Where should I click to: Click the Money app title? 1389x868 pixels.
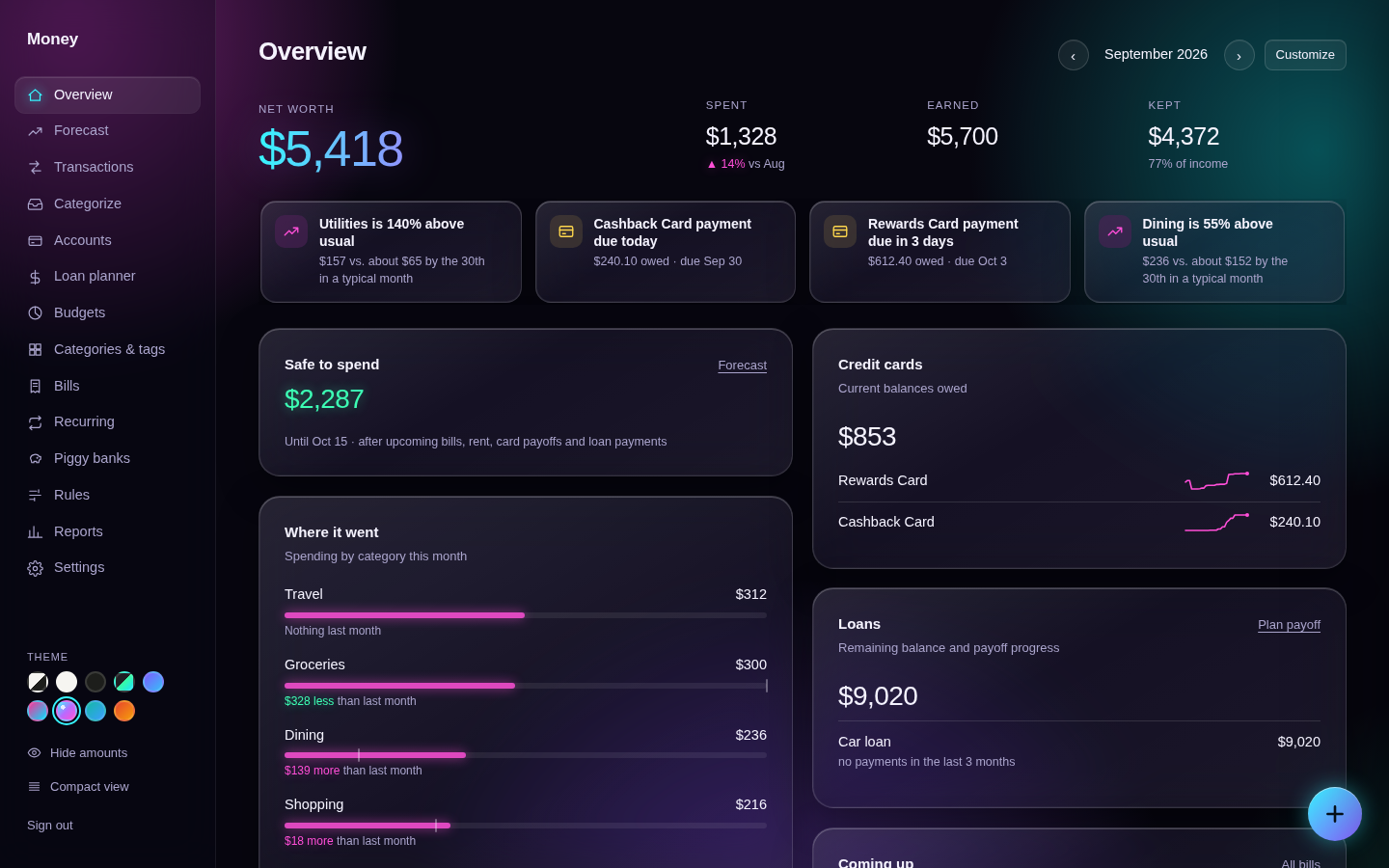click(52, 40)
